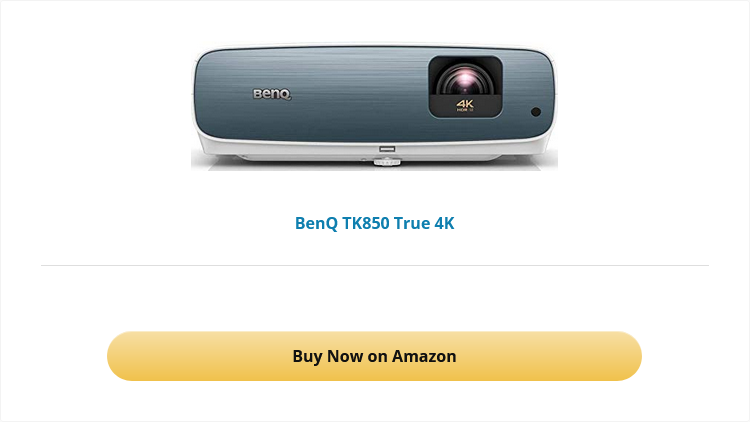
Task: Click the BenQ projector product image
Action: pos(374,106)
